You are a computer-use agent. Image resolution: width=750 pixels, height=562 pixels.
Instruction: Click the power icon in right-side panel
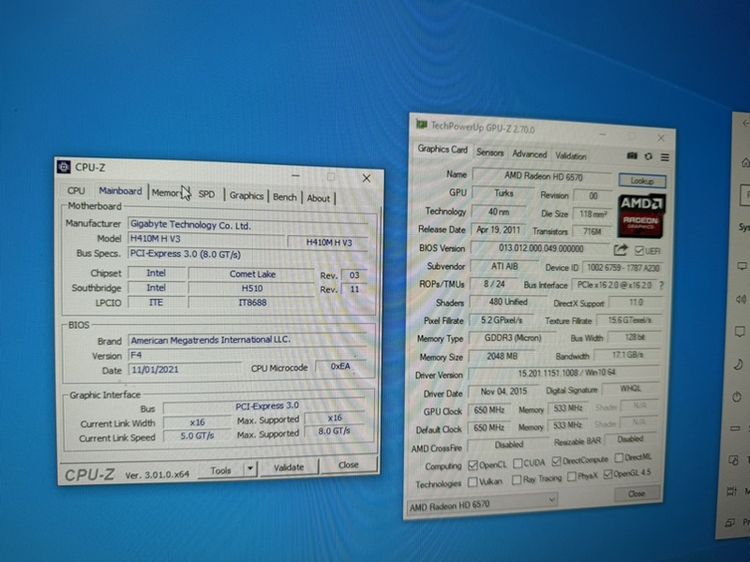point(737,397)
